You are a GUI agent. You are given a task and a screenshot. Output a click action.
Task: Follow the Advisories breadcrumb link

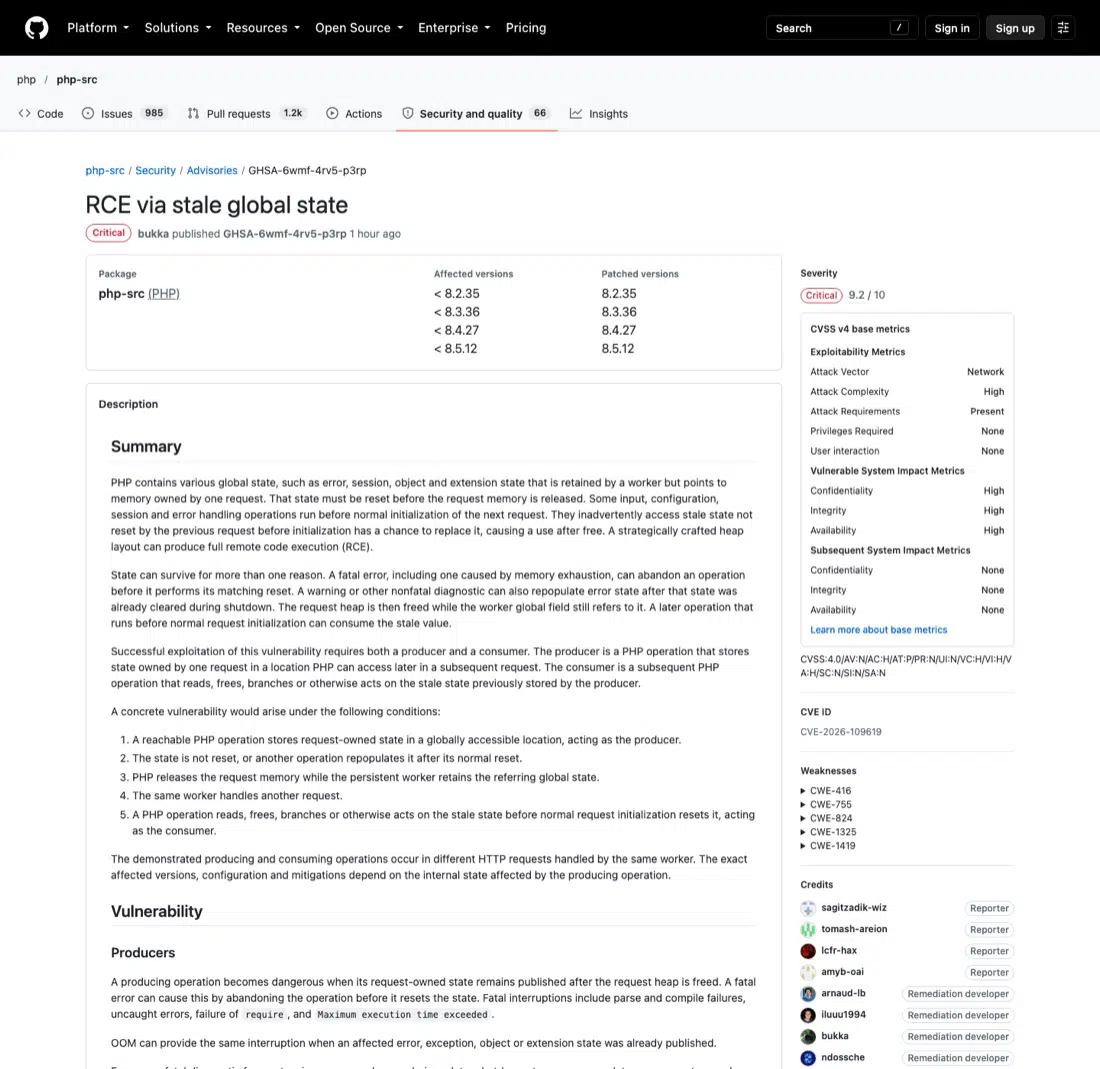click(x=212, y=170)
